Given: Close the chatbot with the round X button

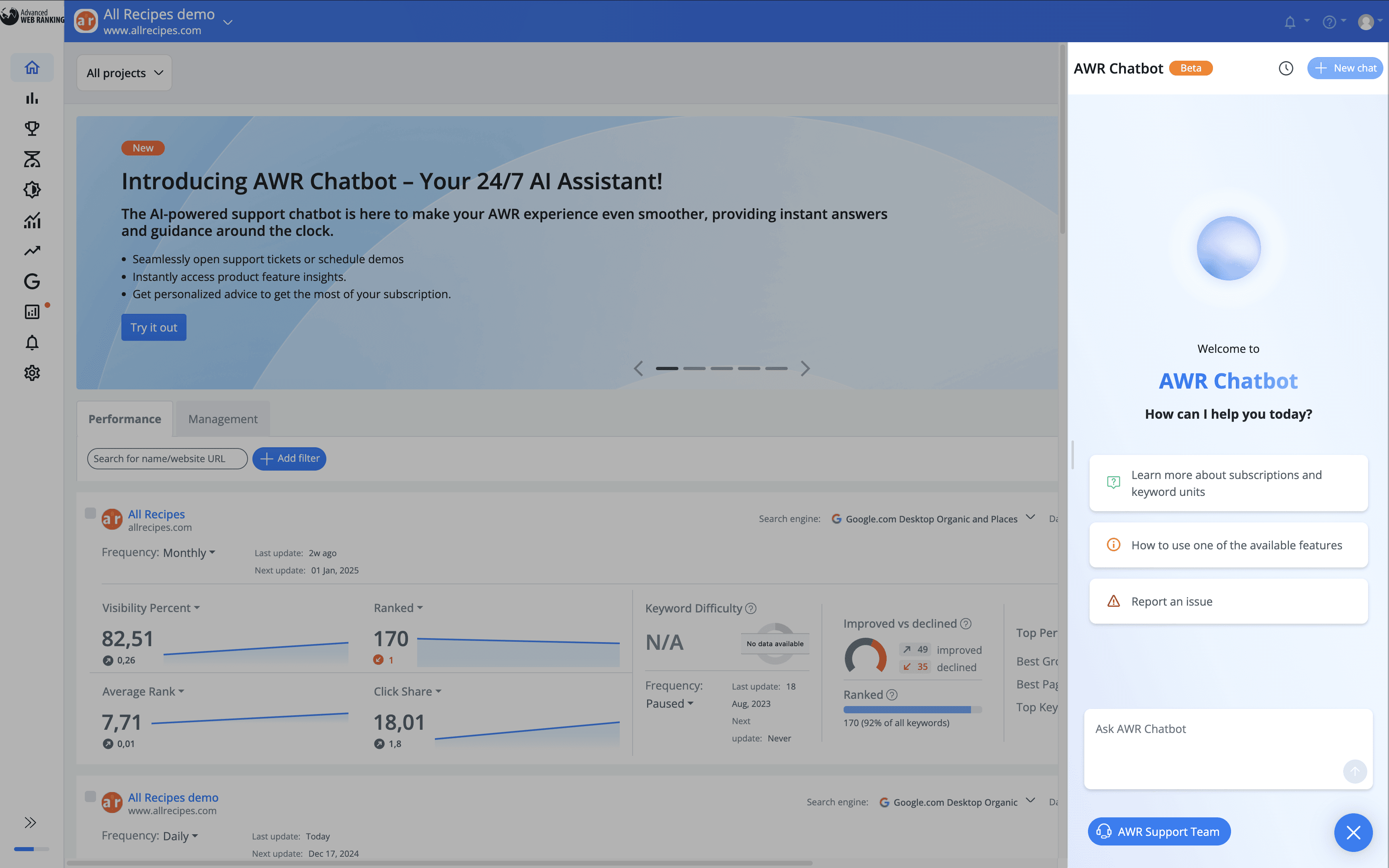Looking at the screenshot, I should [x=1353, y=832].
